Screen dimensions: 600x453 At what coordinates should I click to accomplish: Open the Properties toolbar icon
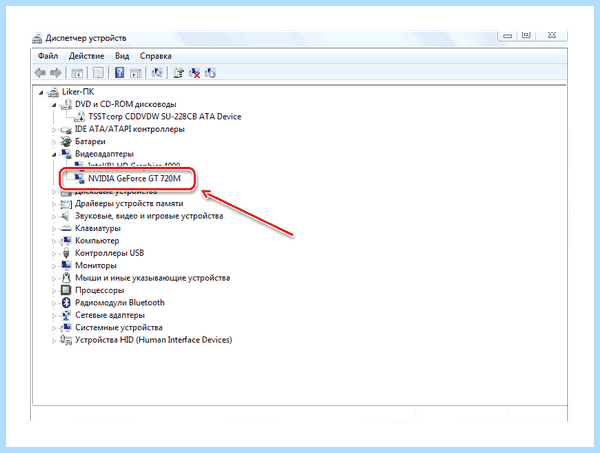(98, 73)
